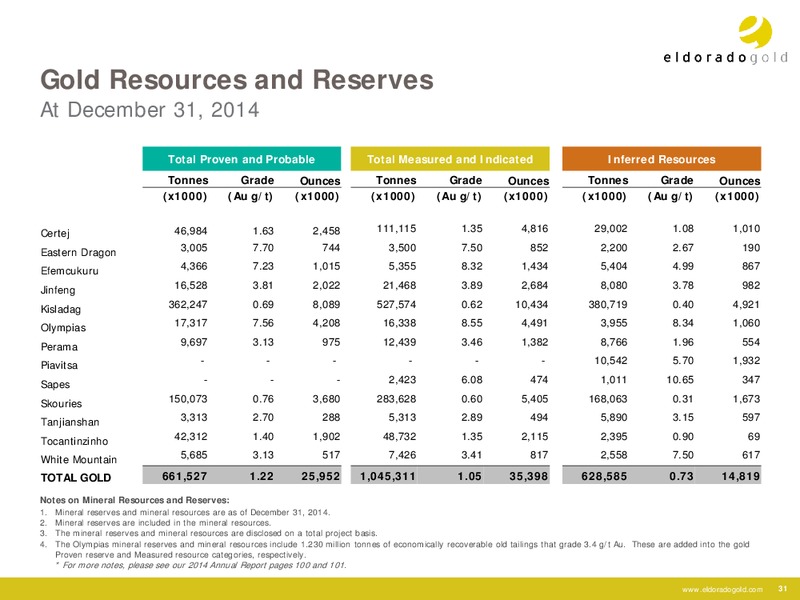The height and width of the screenshot is (600, 800).
Task: Click Skouries measured tonnes 283,628
Action: pyautogui.click(x=396, y=399)
